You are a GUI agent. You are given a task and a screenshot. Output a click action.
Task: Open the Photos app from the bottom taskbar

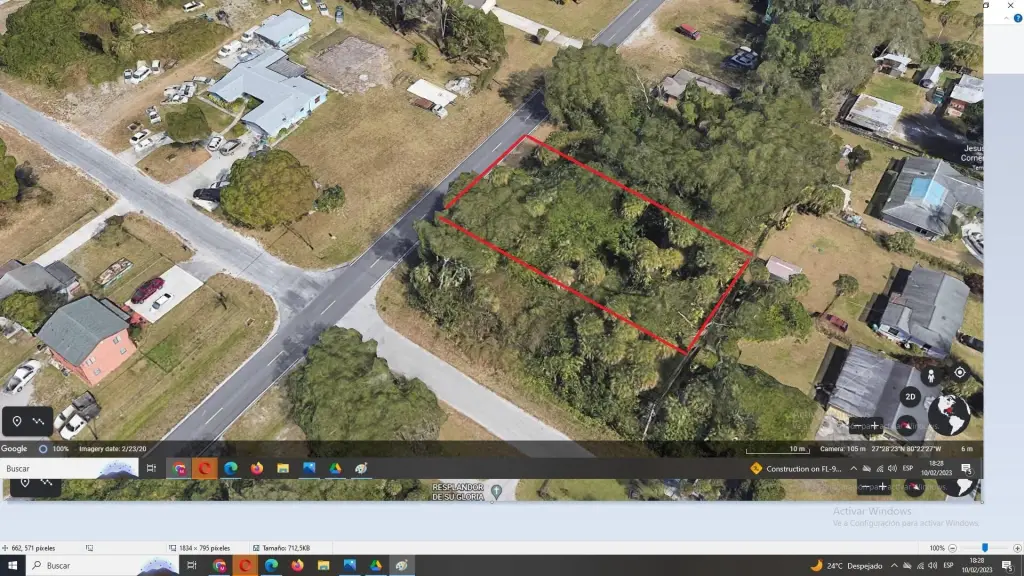pos(349,566)
